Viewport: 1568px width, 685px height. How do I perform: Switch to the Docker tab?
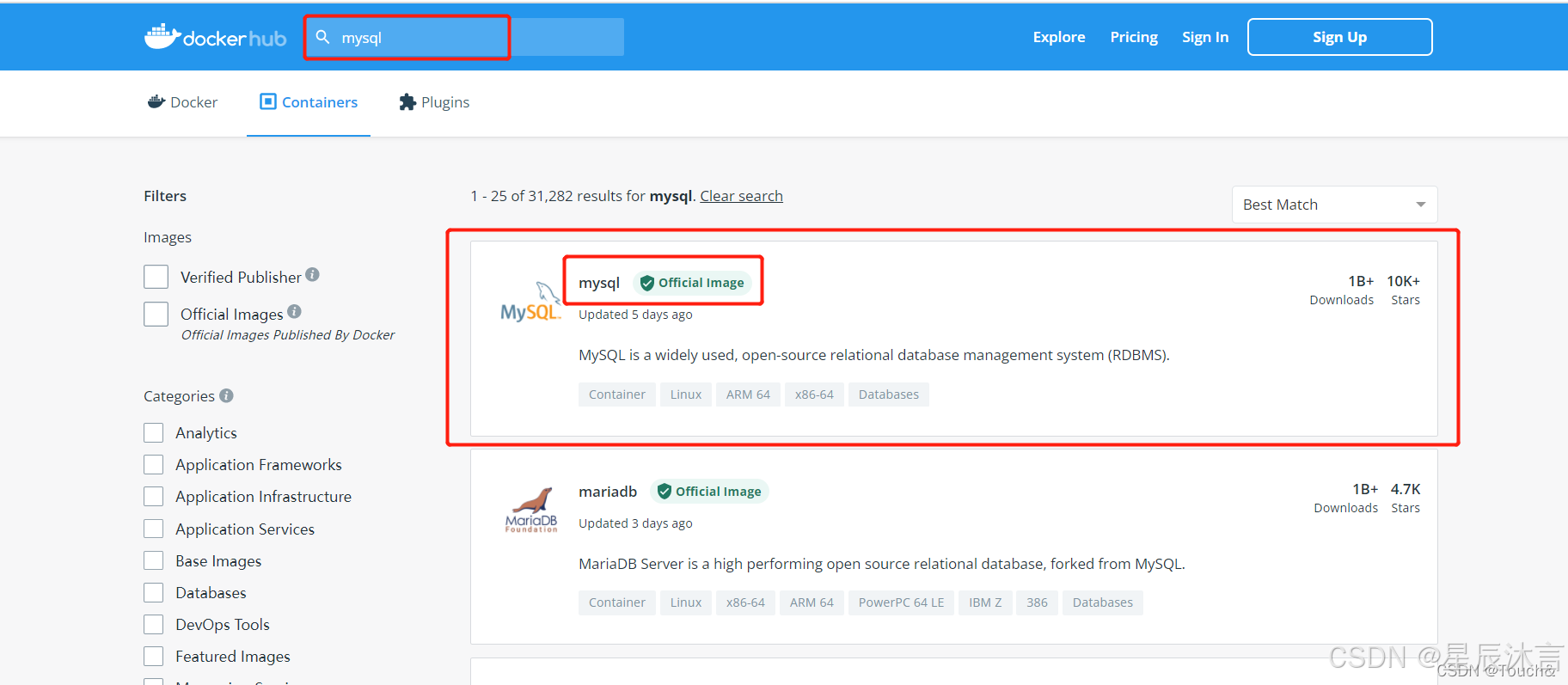pyautogui.click(x=182, y=102)
